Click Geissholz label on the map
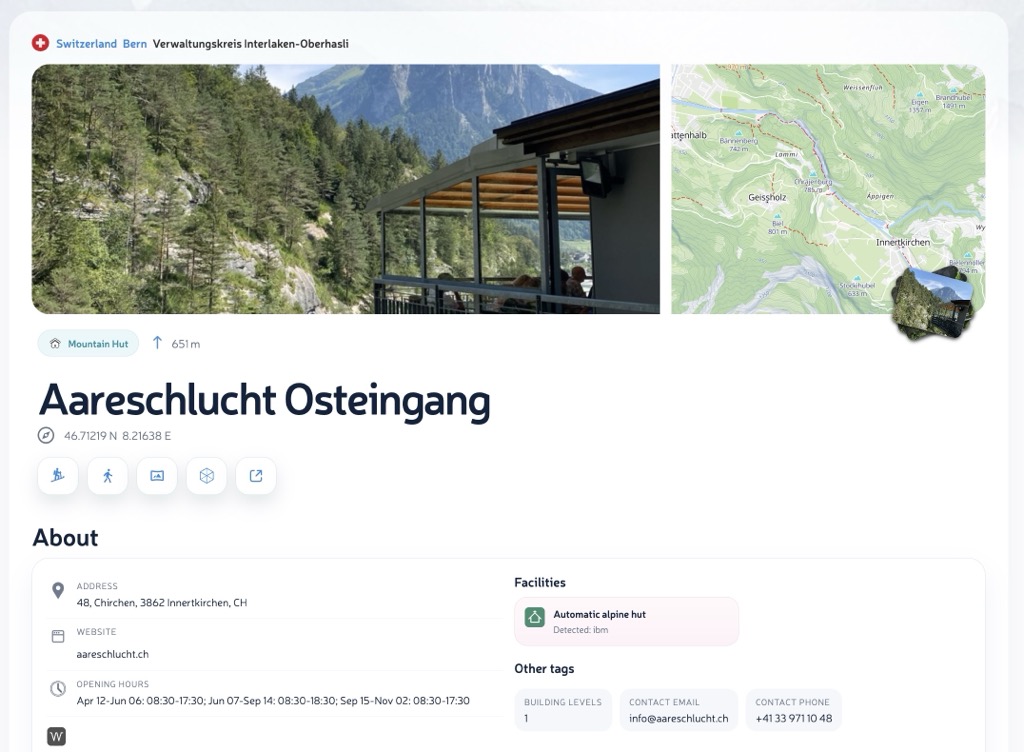Screen dimensions: 1024x752 click(x=767, y=197)
